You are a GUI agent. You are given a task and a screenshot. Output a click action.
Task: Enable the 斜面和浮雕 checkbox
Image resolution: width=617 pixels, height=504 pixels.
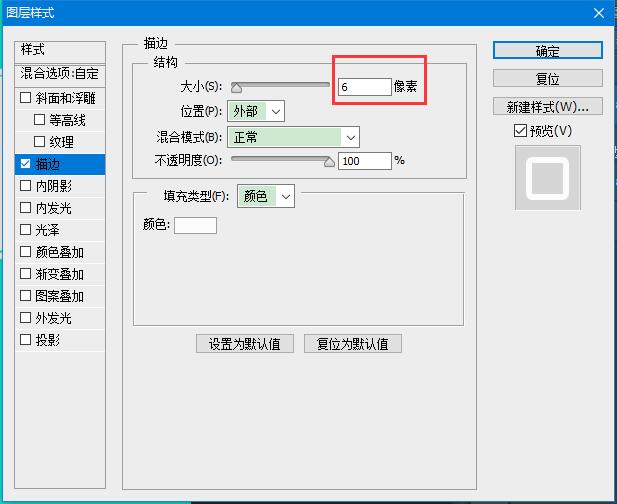click(x=26, y=98)
